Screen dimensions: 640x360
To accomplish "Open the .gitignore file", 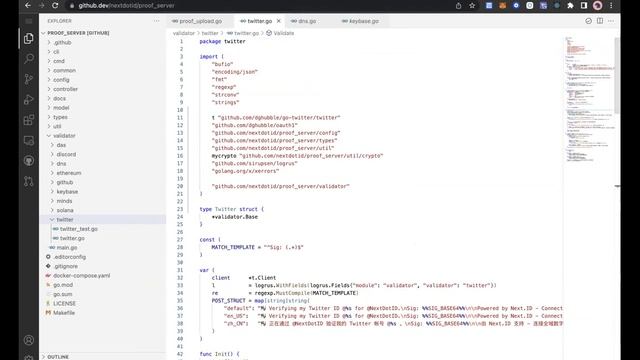I will 65,266.
